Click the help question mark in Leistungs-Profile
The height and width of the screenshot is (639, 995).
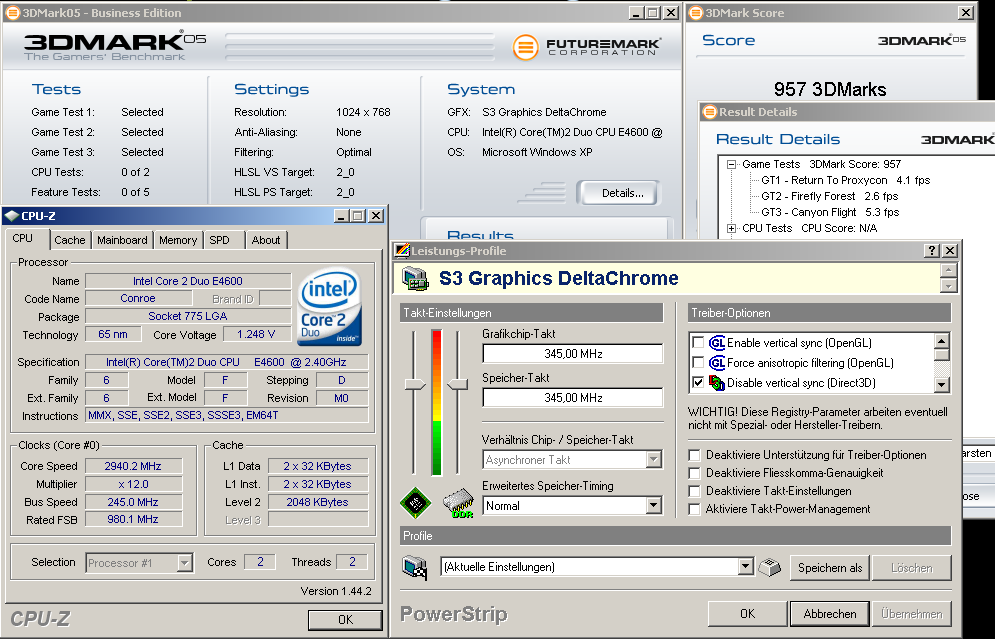932,251
